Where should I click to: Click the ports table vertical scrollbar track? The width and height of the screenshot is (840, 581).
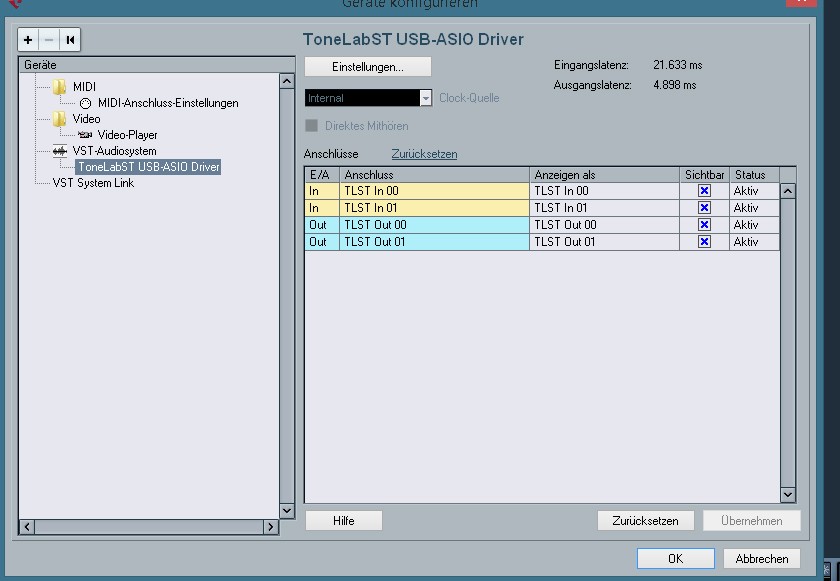[x=788, y=343]
